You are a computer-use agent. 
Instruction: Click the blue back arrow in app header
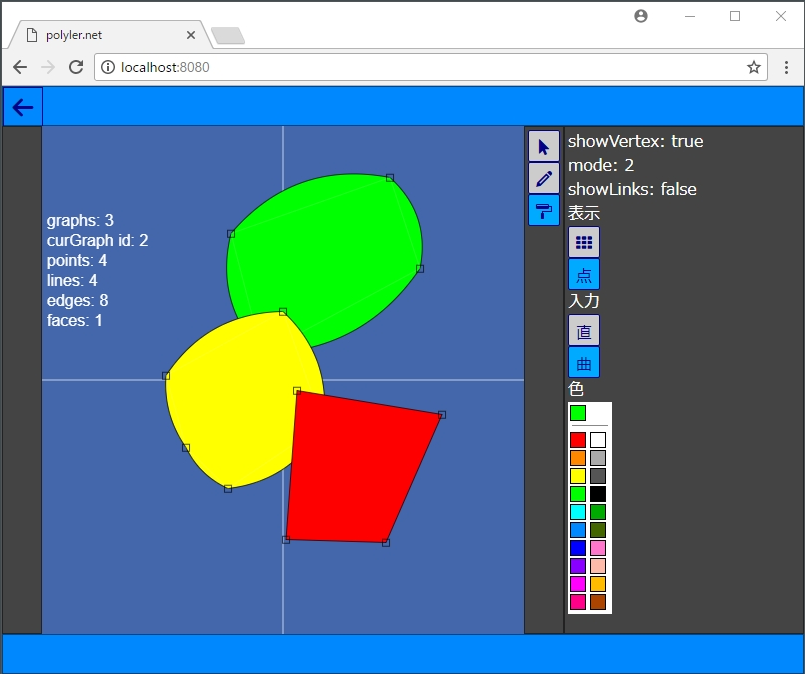point(23,107)
